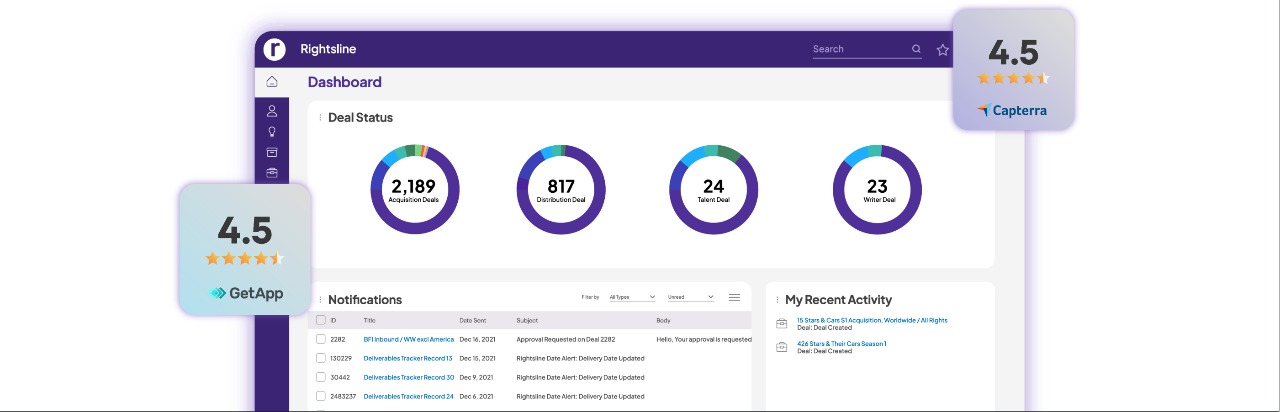Image resolution: width=1280 pixels, height=412 pixels.
Task: Open 426 Stars & Their Cars Season 1 link
Action: tap(842, 343)
